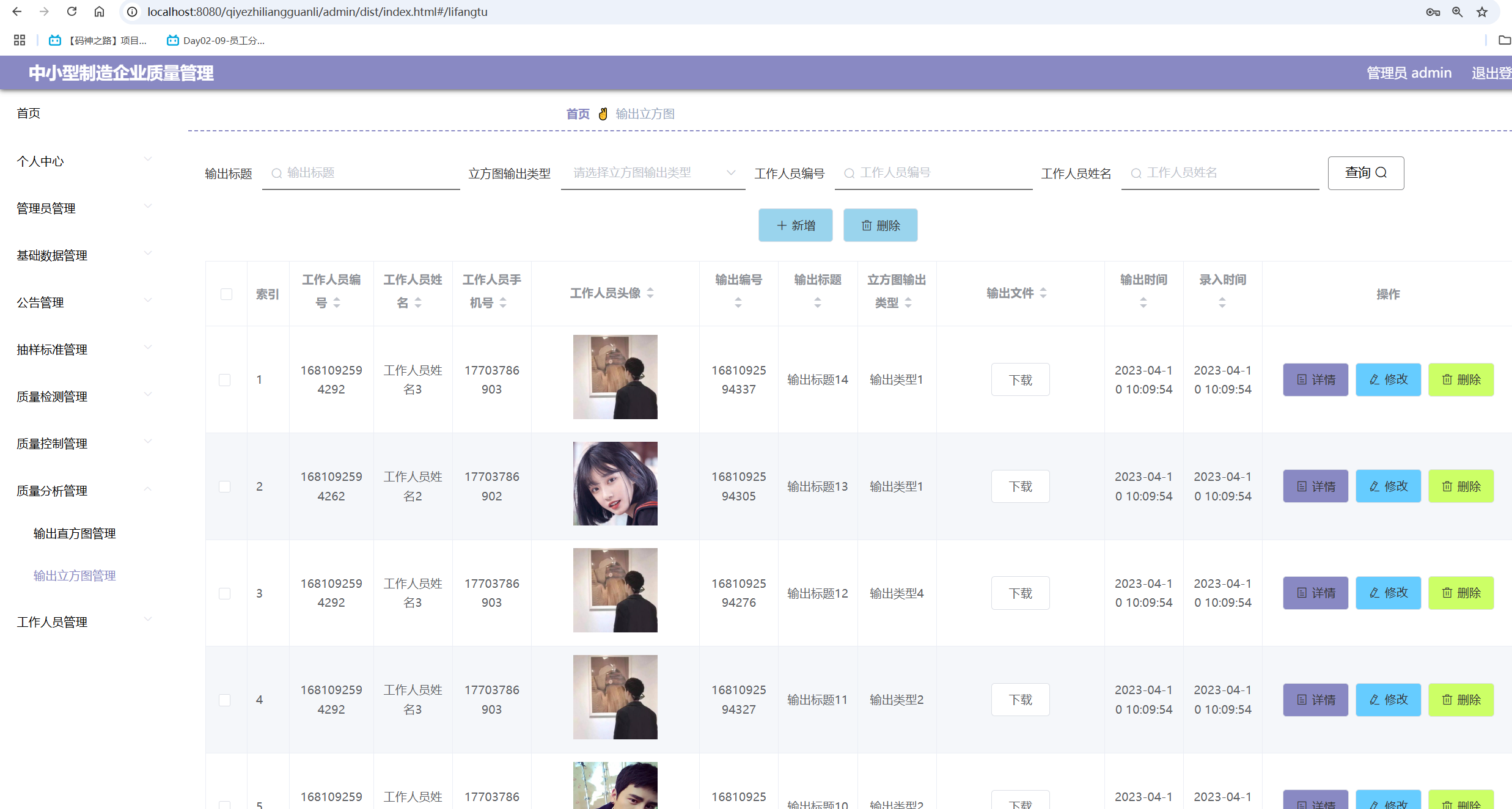Expand the 质量检测管理 sidebar menu
The image size is (1512, 809).
coord(84,397)
